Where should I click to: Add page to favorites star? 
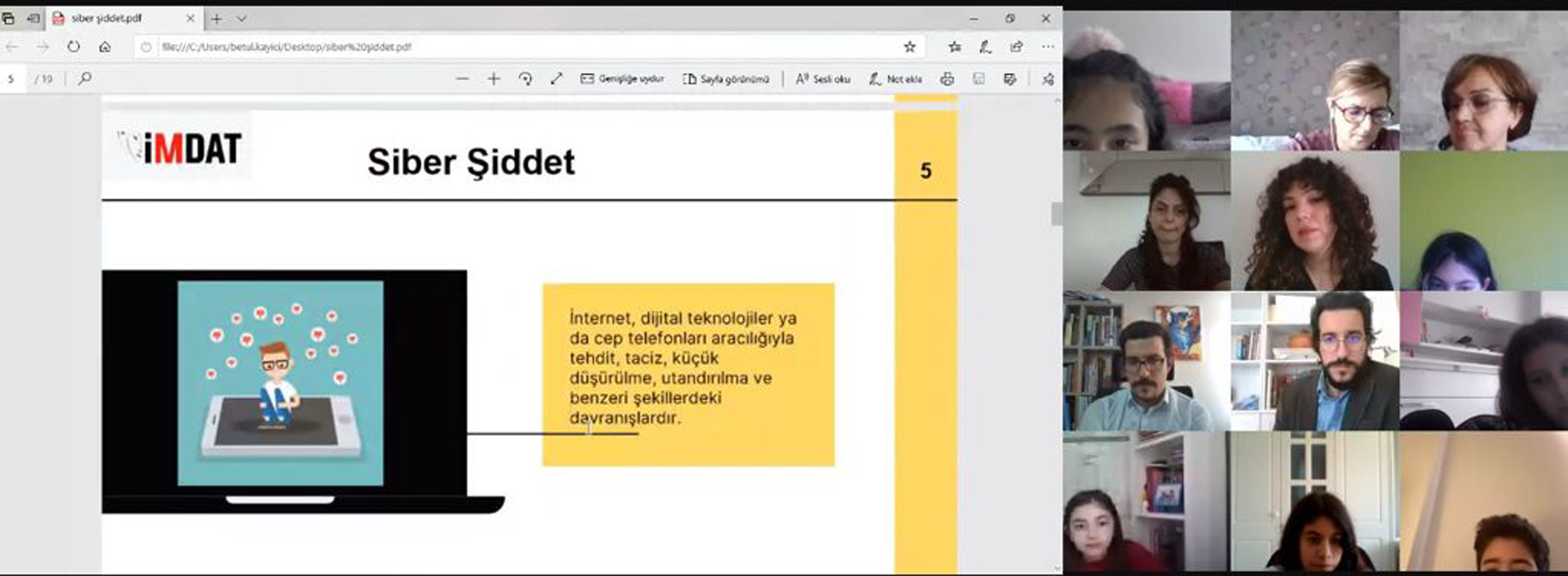click(909, 47)
